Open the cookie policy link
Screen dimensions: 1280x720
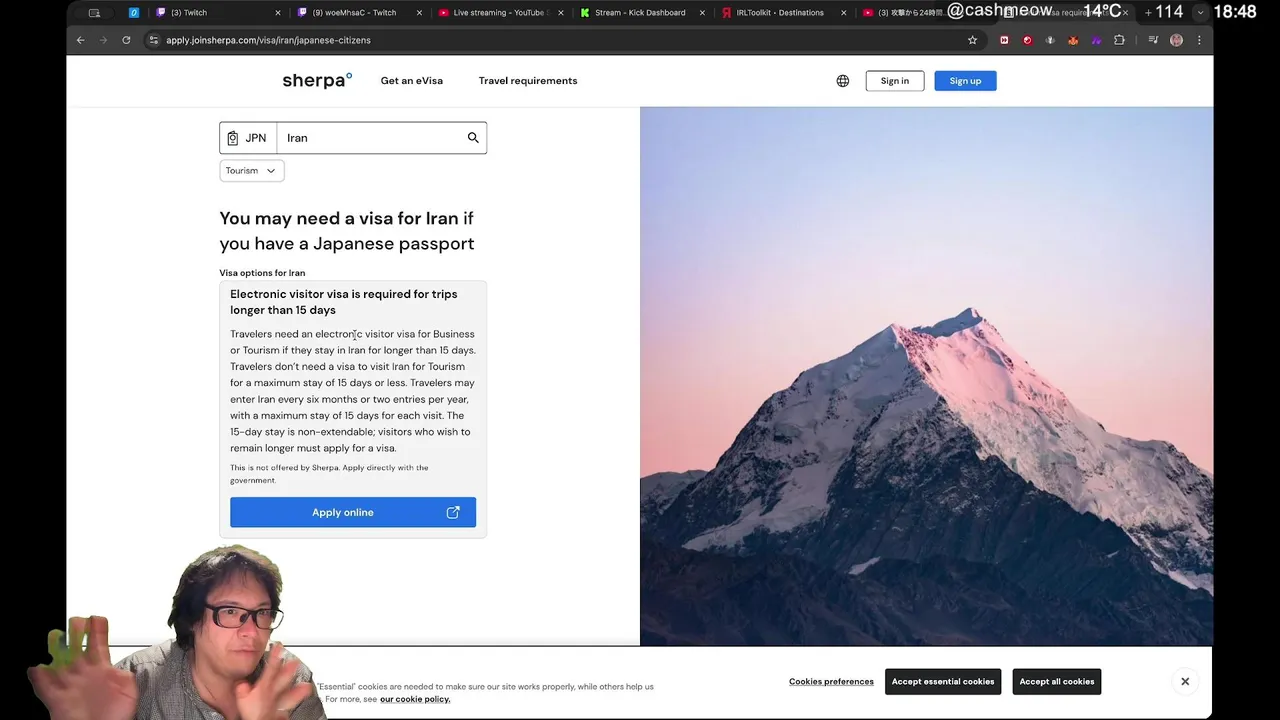coord(415,699)
